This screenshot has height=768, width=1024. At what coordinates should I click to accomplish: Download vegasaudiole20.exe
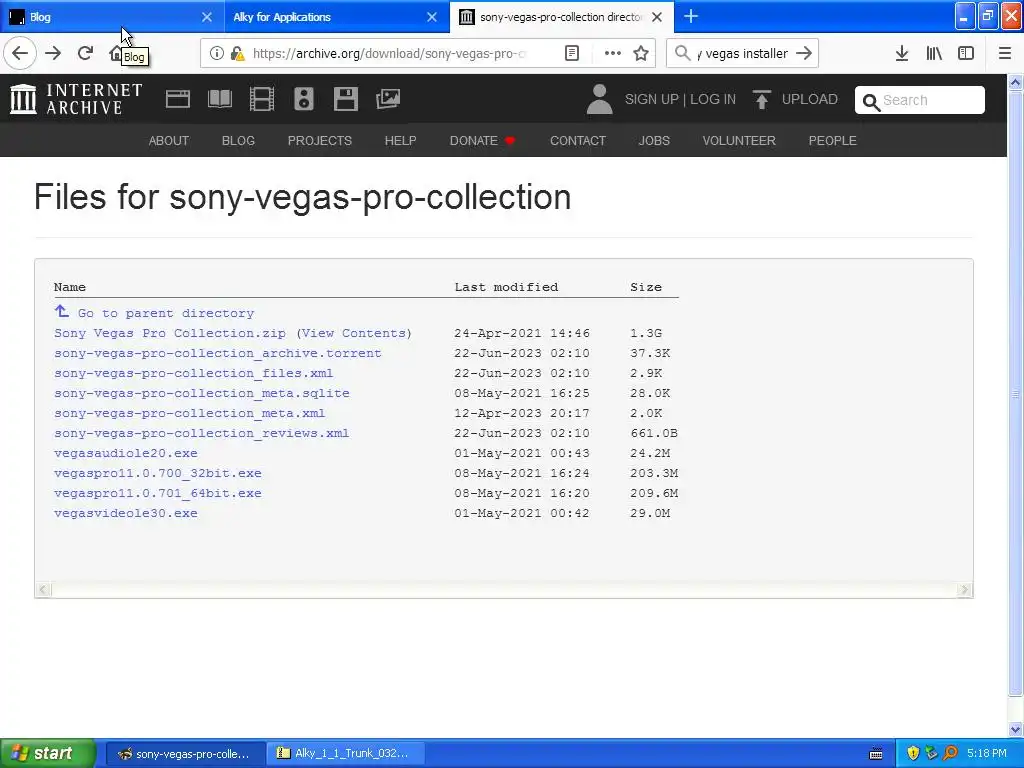125,453
